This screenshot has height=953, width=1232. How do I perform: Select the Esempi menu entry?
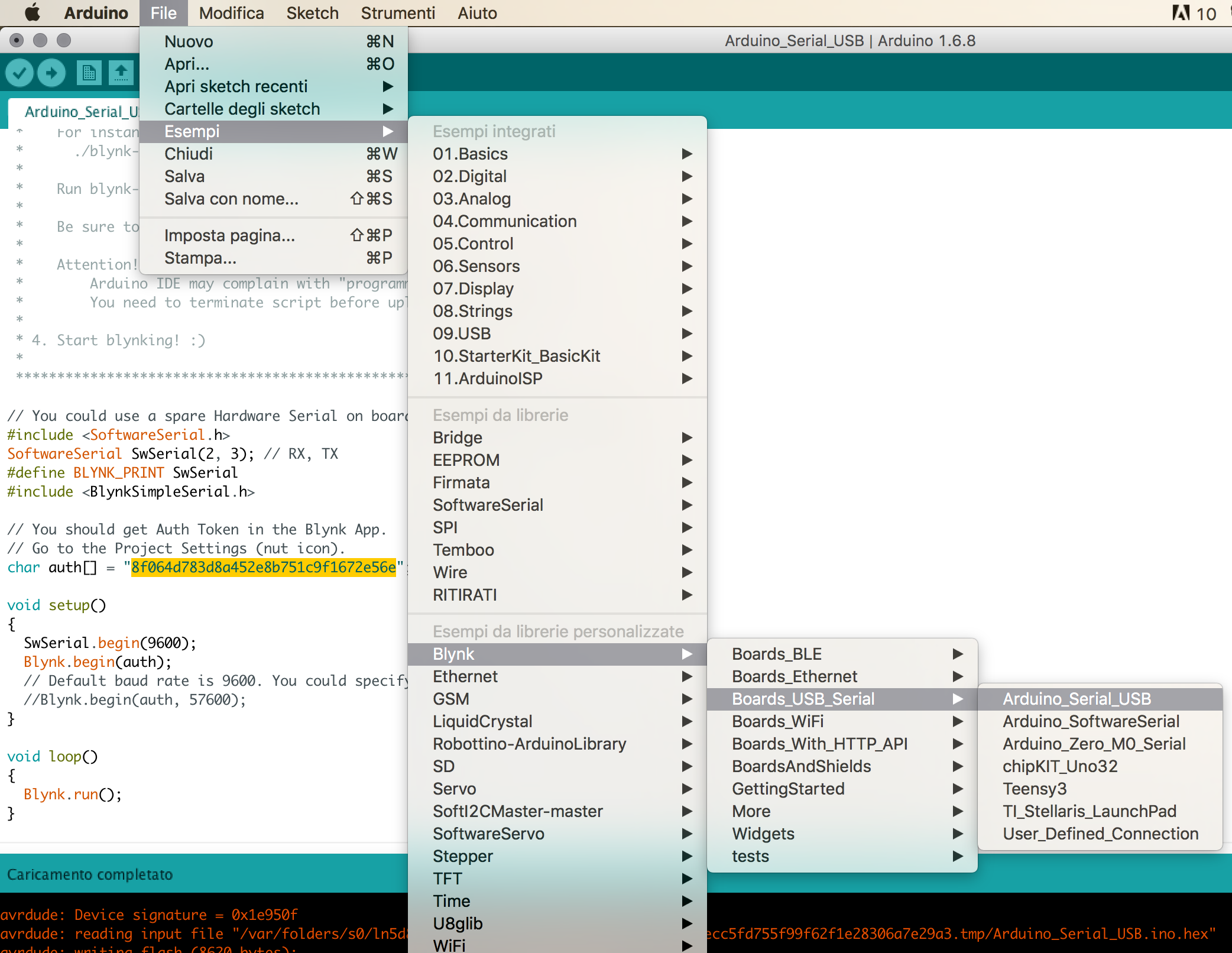point(273,131)
